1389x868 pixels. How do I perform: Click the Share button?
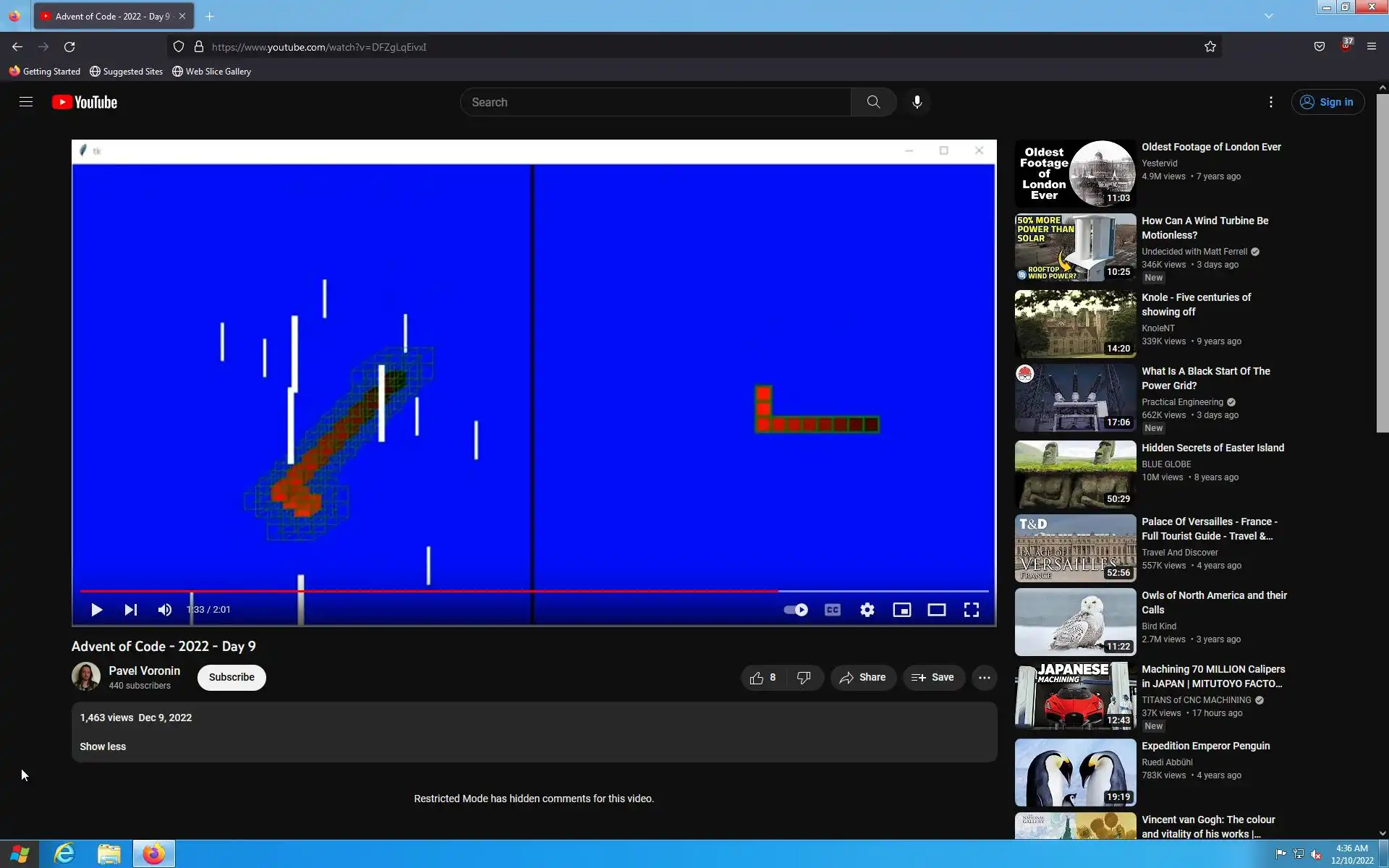point(862,678)
